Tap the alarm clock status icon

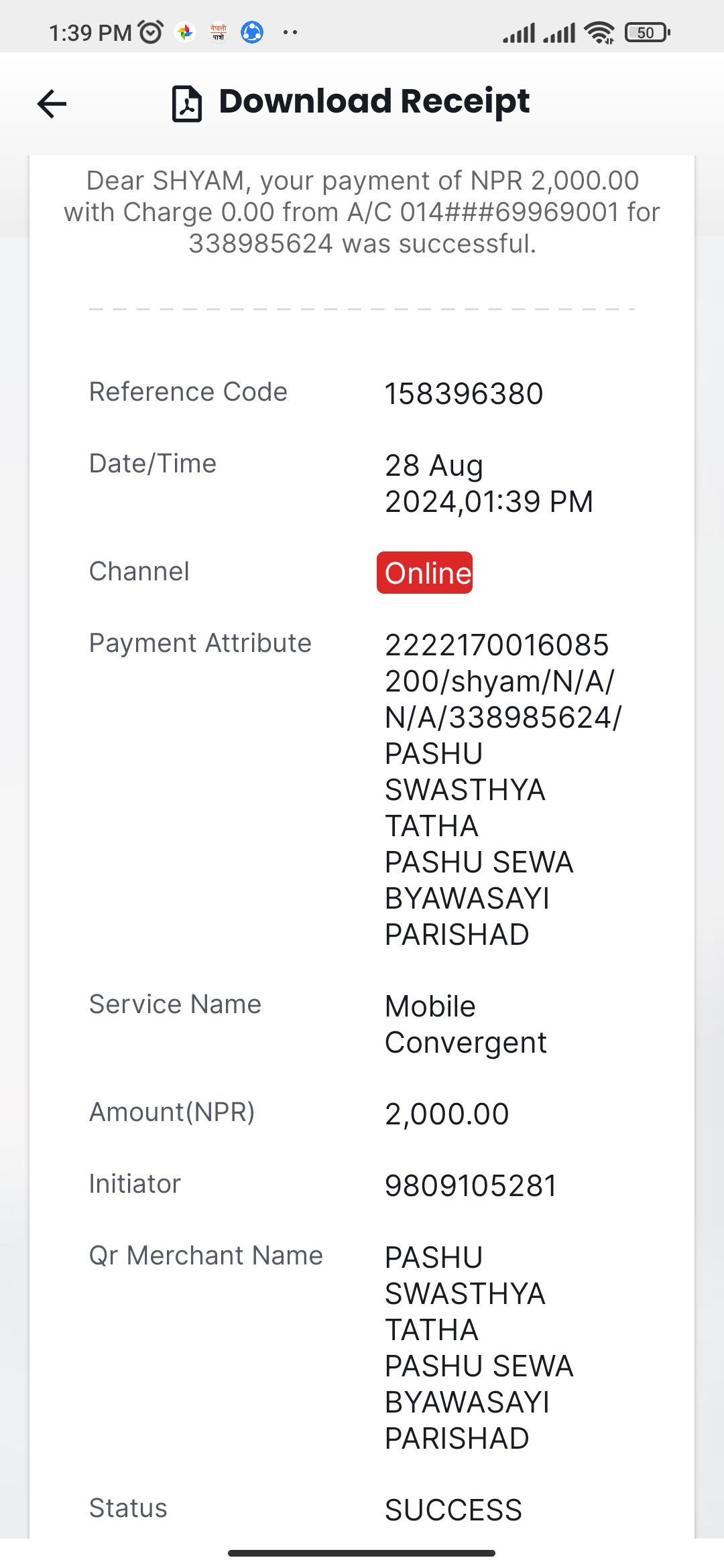pos(150,32)
